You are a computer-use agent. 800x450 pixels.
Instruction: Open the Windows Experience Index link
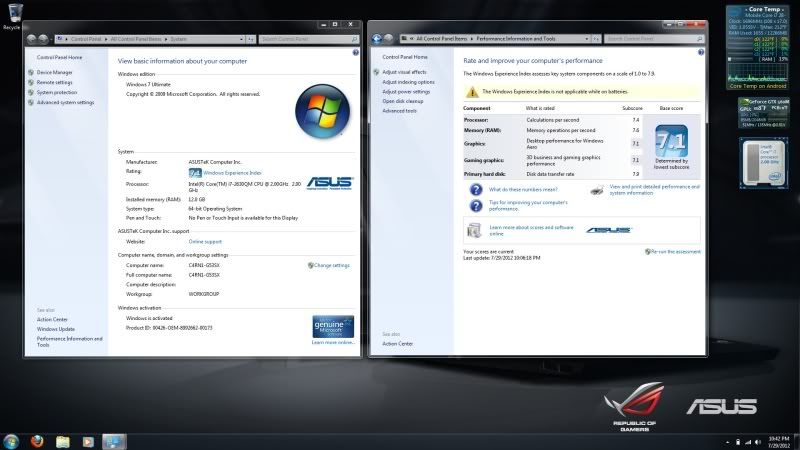tap(232, 173)
